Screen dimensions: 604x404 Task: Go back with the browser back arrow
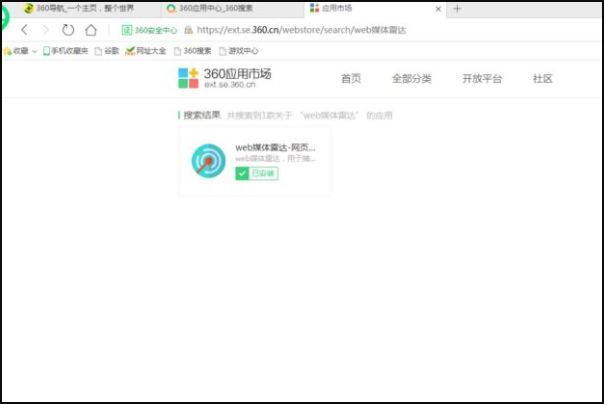[x=25, y=30]
